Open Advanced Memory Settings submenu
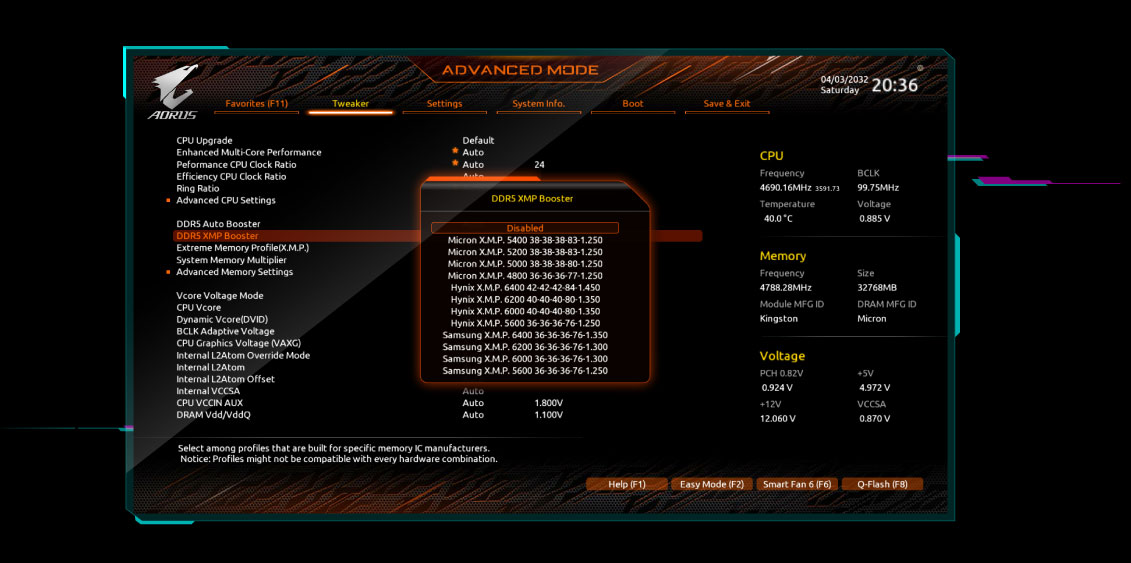This screenshot has width=1131, height=563. pyautogui.click(x=234, y=272)
